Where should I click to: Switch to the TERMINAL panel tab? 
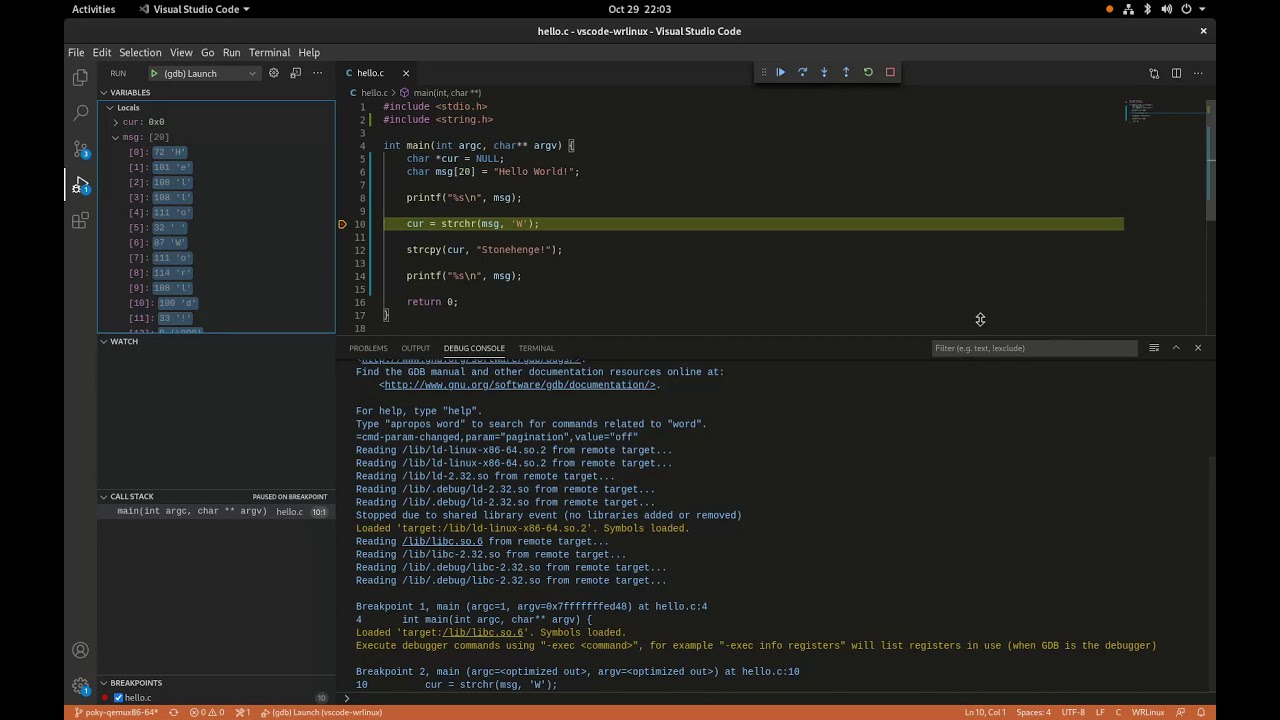coord(536,348)
